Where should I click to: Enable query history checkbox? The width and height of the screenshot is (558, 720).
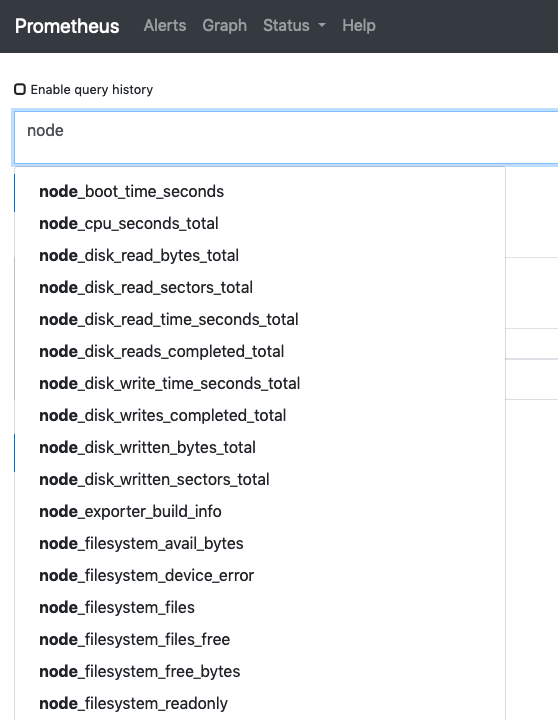20,89
